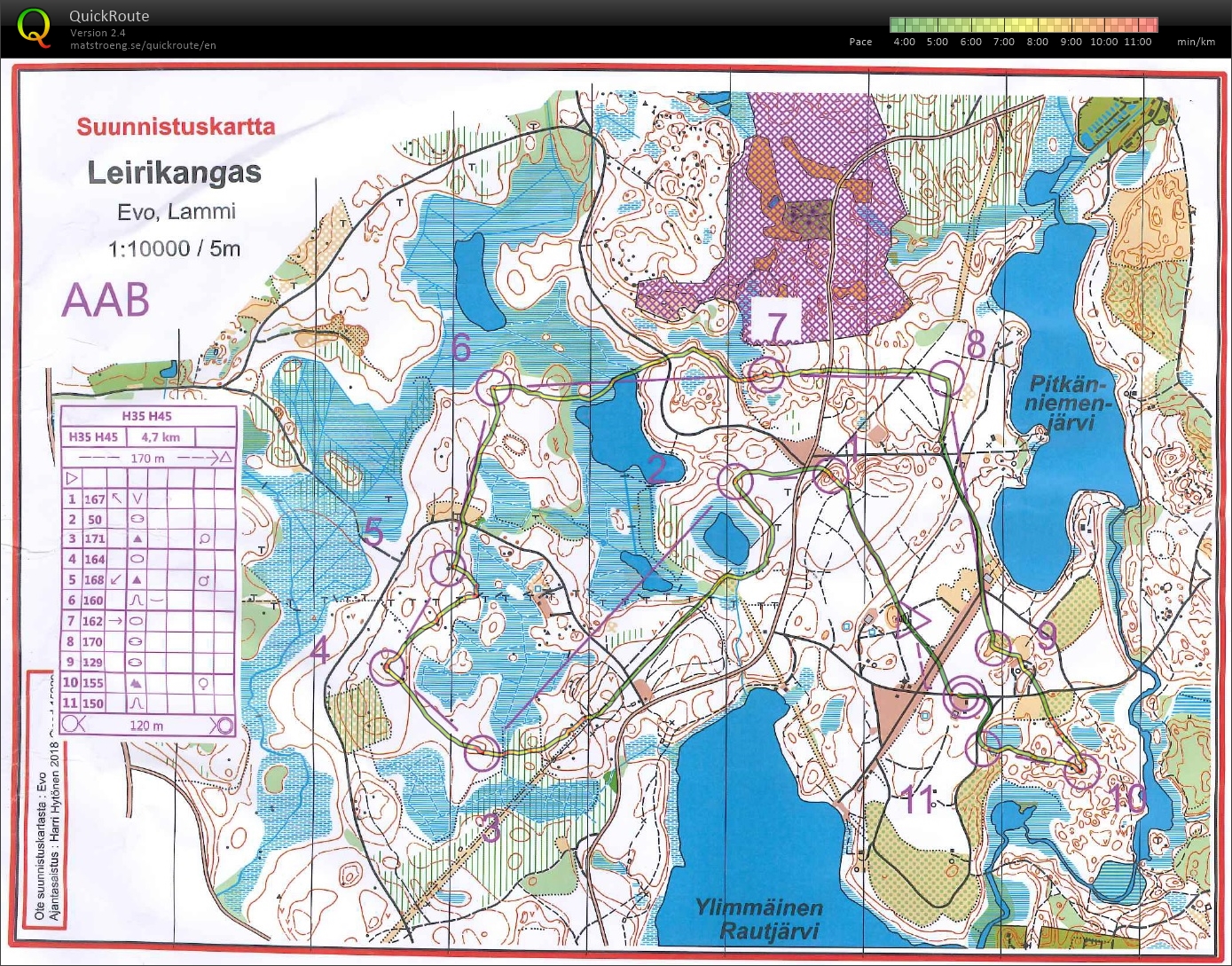Click the Ylimmäinen Rautjärvi lake name
The width and height of the screenshot is (1232, 966).
click(x=759, y=919)
